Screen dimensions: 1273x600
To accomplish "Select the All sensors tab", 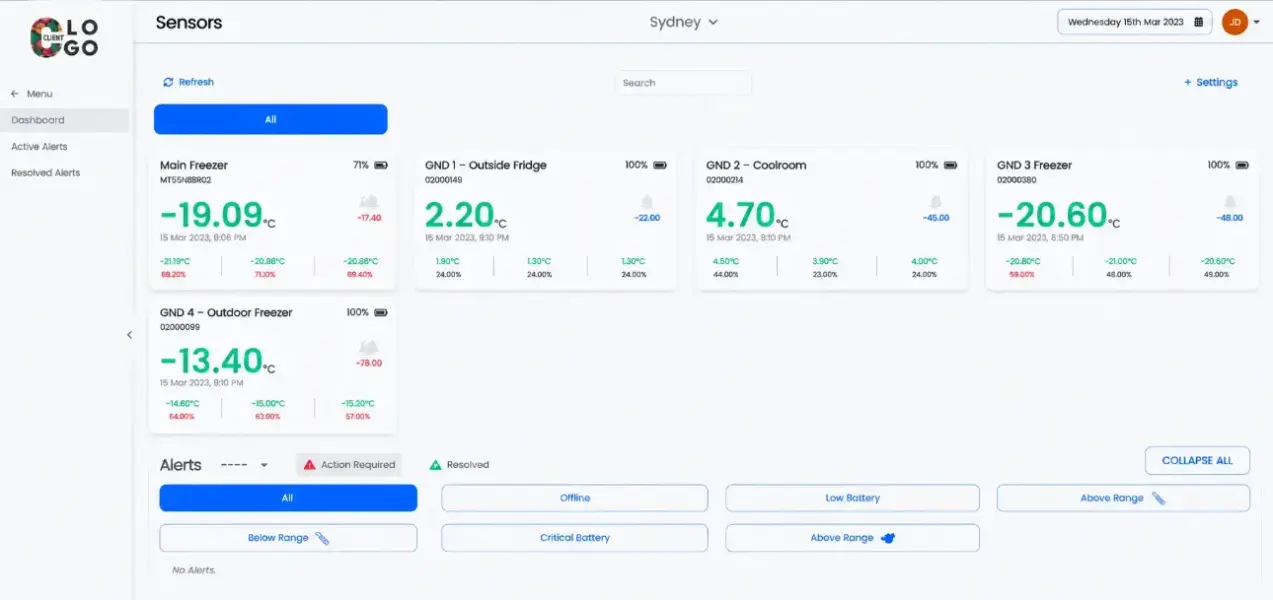I will point(270,119).
